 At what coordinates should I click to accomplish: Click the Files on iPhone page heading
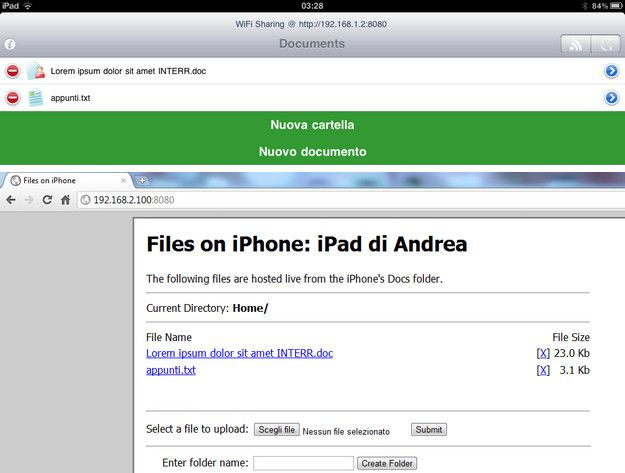click(x=307, y=244)
